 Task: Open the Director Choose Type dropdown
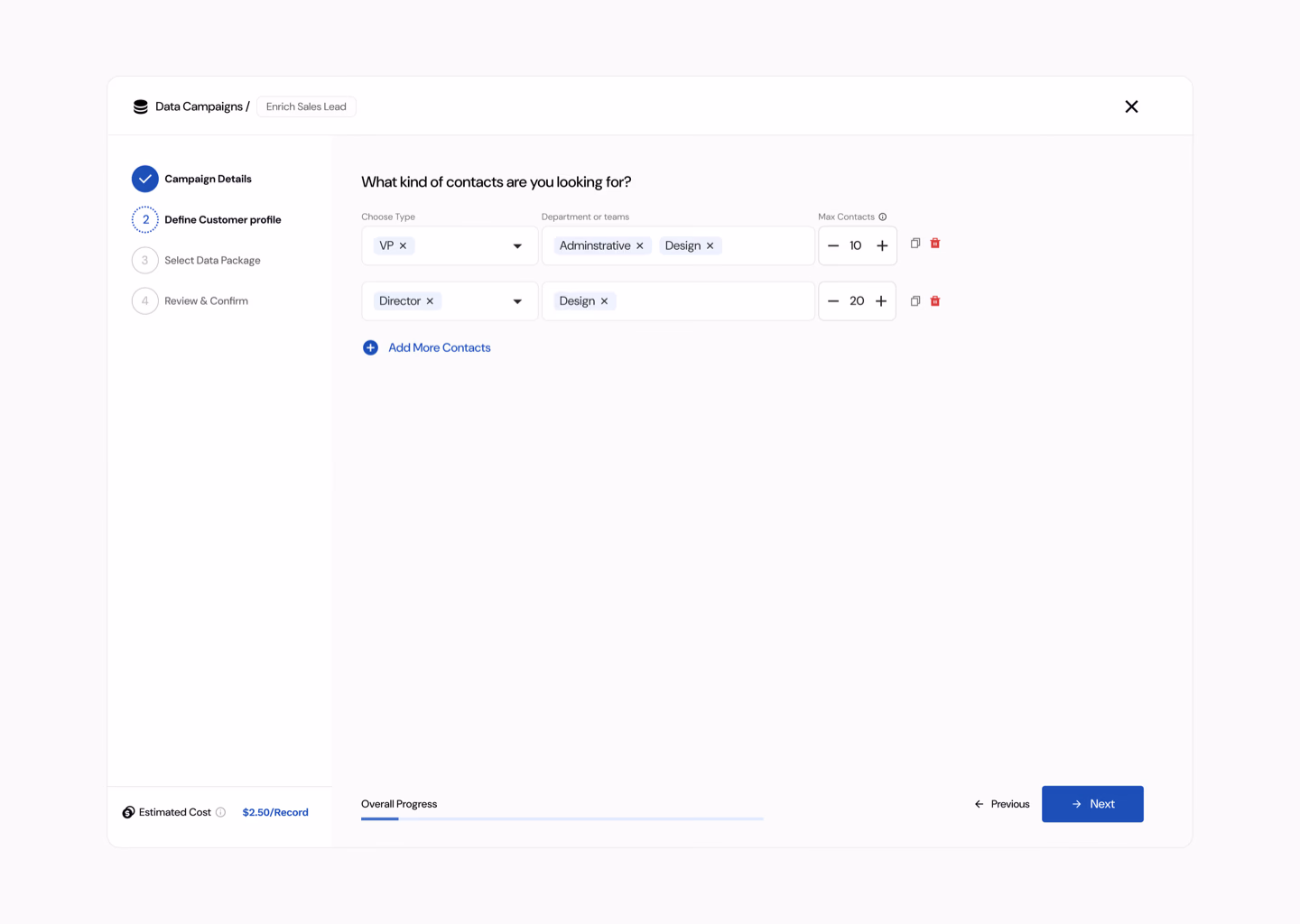[516, 300]
